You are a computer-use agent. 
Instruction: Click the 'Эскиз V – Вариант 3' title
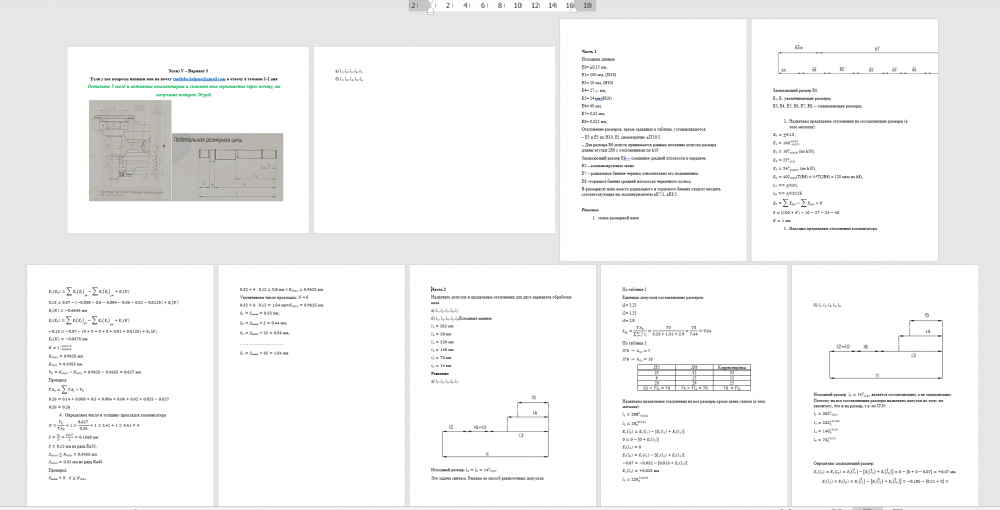click(188, 70)
